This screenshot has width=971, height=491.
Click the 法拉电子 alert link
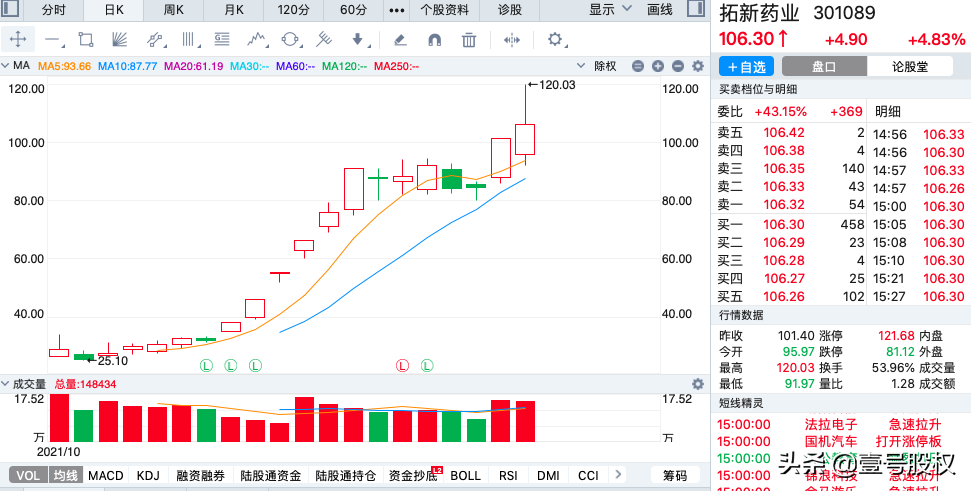(831, 425)
